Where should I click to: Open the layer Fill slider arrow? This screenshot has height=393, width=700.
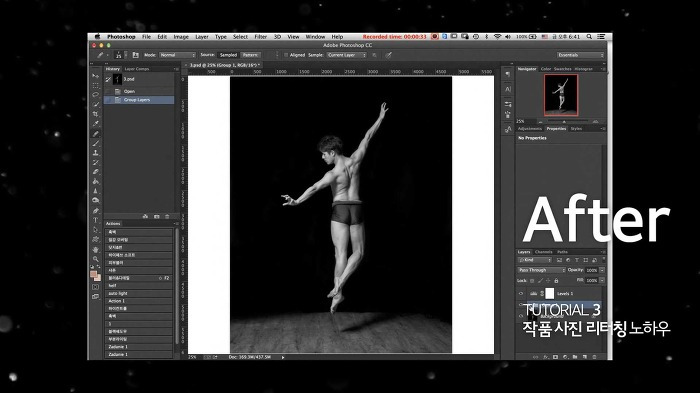(602, 280)
